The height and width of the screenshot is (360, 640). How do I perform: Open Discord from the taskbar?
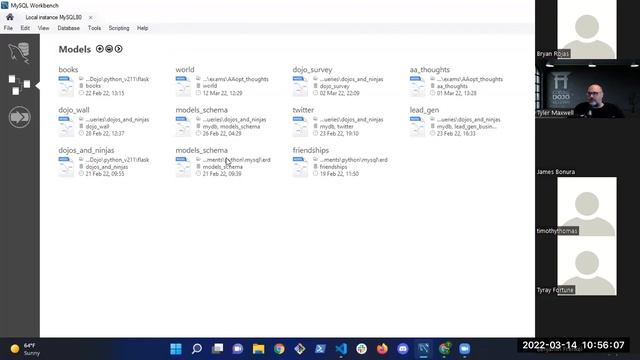click(403, 349)
